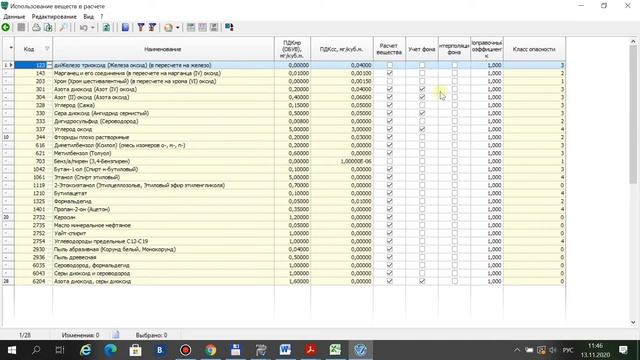This screenshot has width=640, height=360.
Task: Toggle Учет фона checkbox for Азота диоксид (301)
Action: pyautogui.click(x=422, y=89)
